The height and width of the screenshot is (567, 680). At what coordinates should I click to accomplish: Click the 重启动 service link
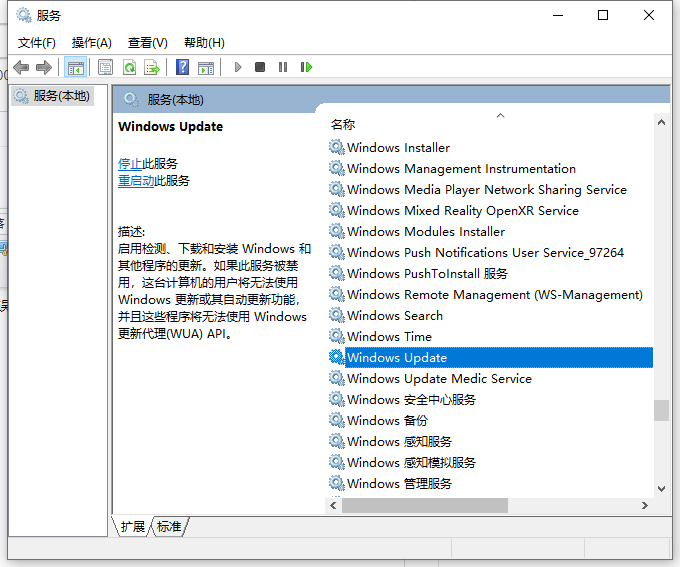point(136,181)
